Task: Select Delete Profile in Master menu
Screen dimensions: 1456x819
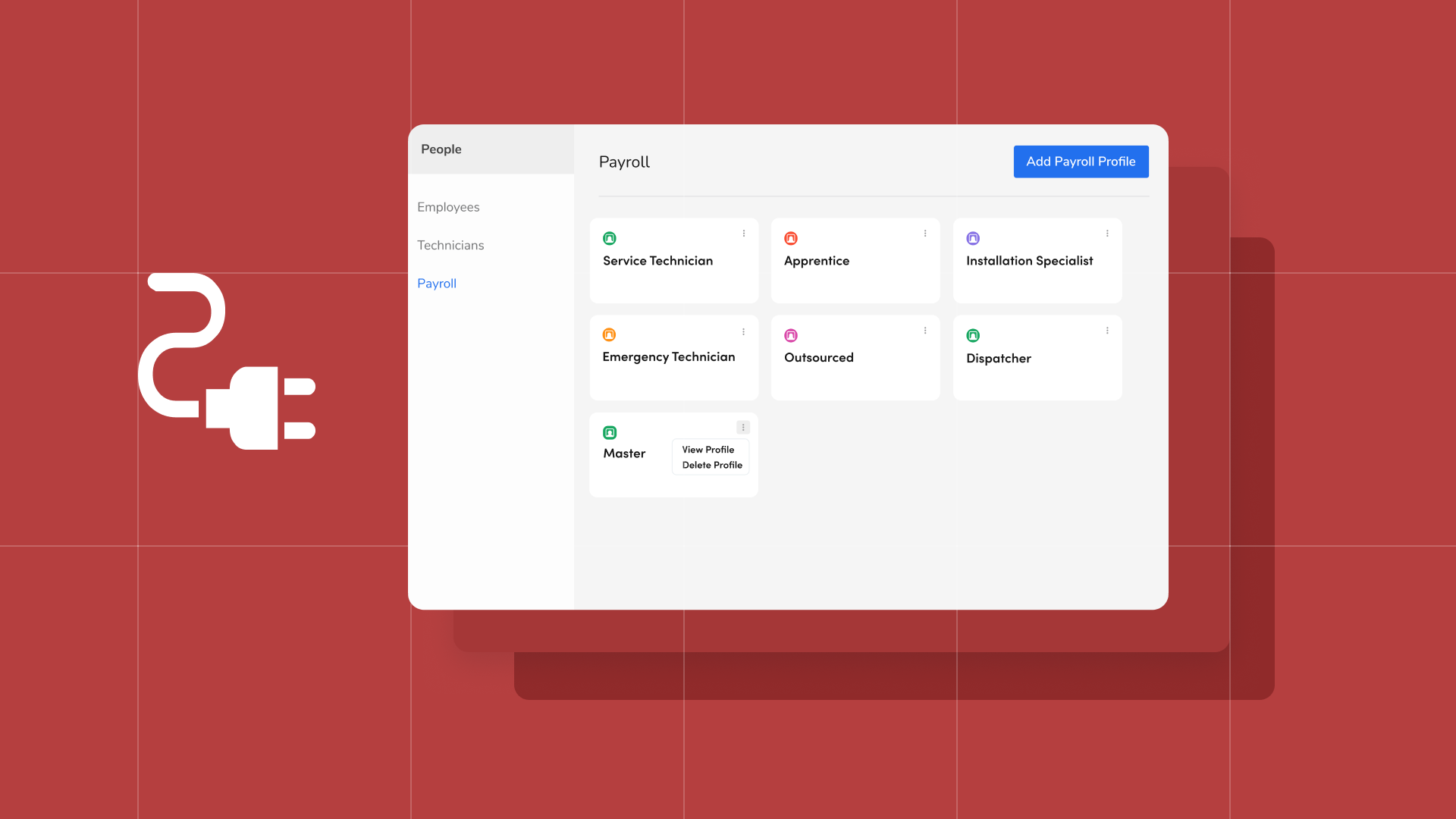Action: pos(712,465)
